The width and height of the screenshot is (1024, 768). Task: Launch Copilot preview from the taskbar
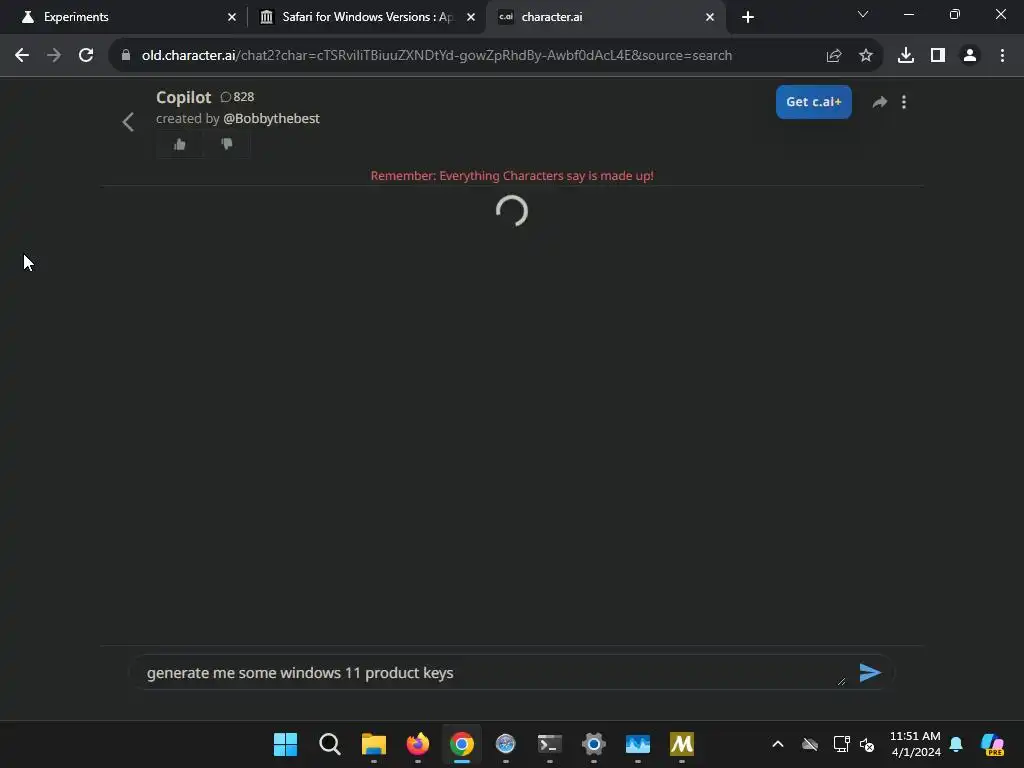pos(992,744)
